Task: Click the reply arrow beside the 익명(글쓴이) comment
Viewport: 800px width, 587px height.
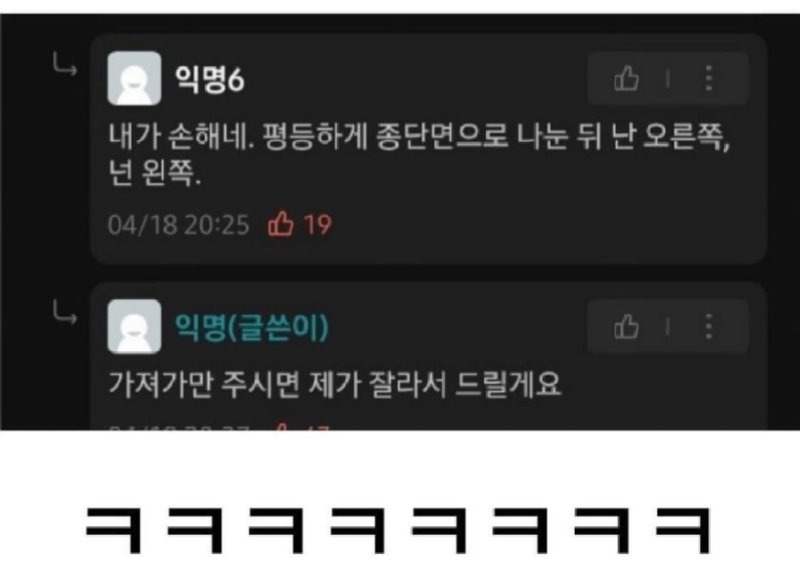Action: point(65,312)
